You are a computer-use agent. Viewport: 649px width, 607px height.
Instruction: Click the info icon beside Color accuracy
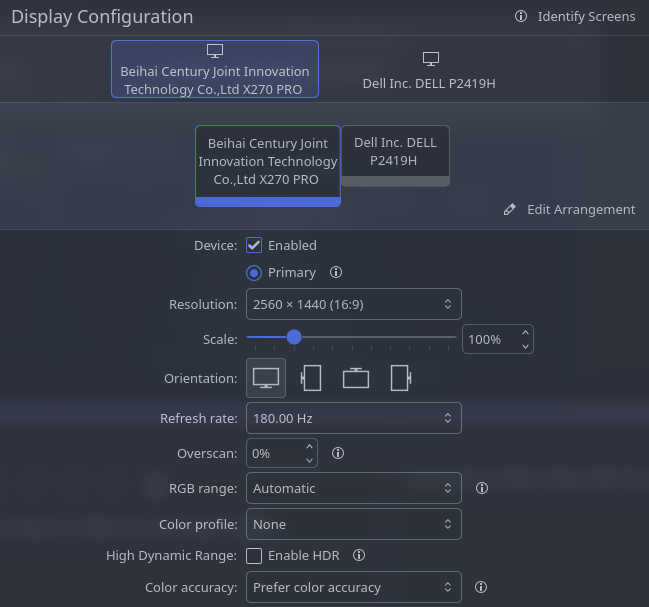click(481, 587)
